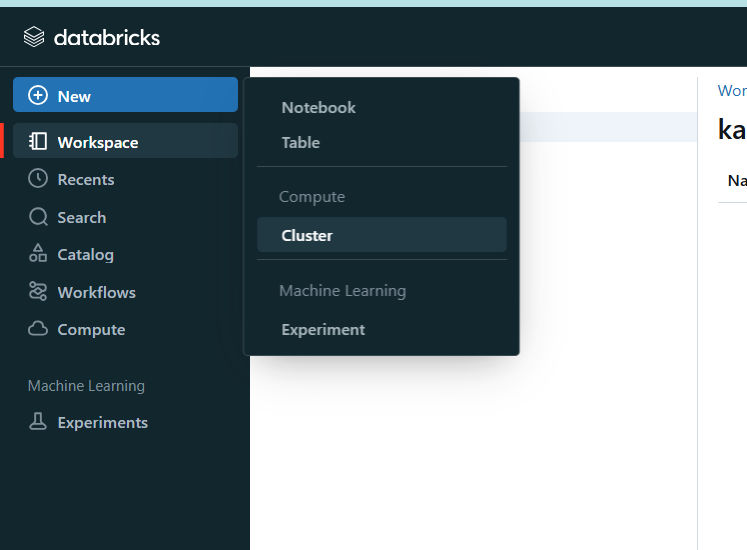Click the Recents clock icon
747x550 pixels.
[x=38, y=179]
